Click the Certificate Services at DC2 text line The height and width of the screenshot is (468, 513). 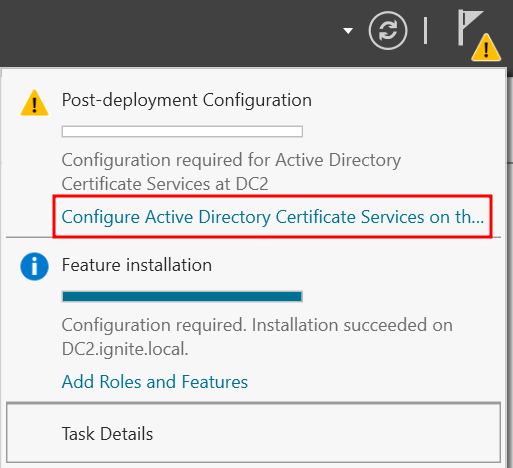pyautogui.click(x=165, y=184)
